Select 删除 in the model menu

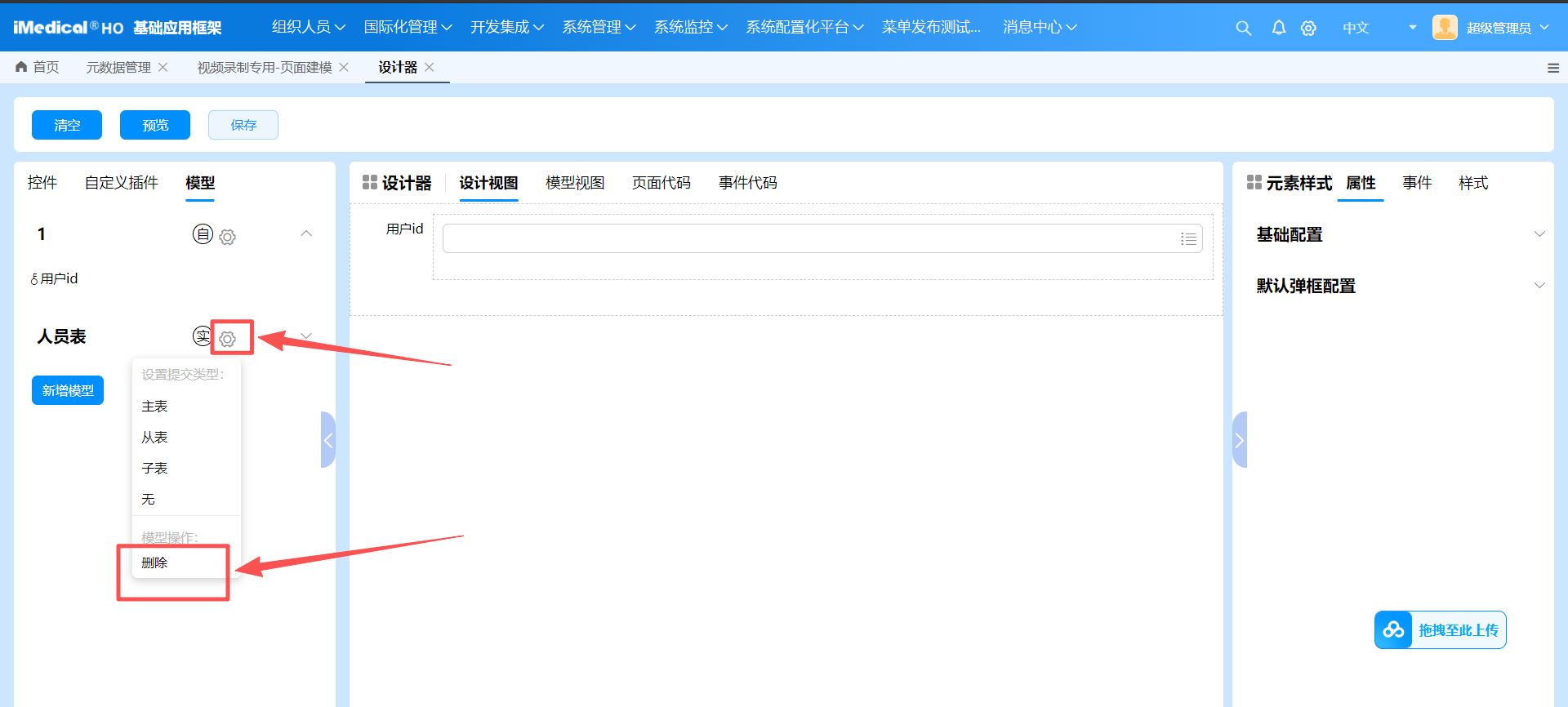(x=154, y=562)
